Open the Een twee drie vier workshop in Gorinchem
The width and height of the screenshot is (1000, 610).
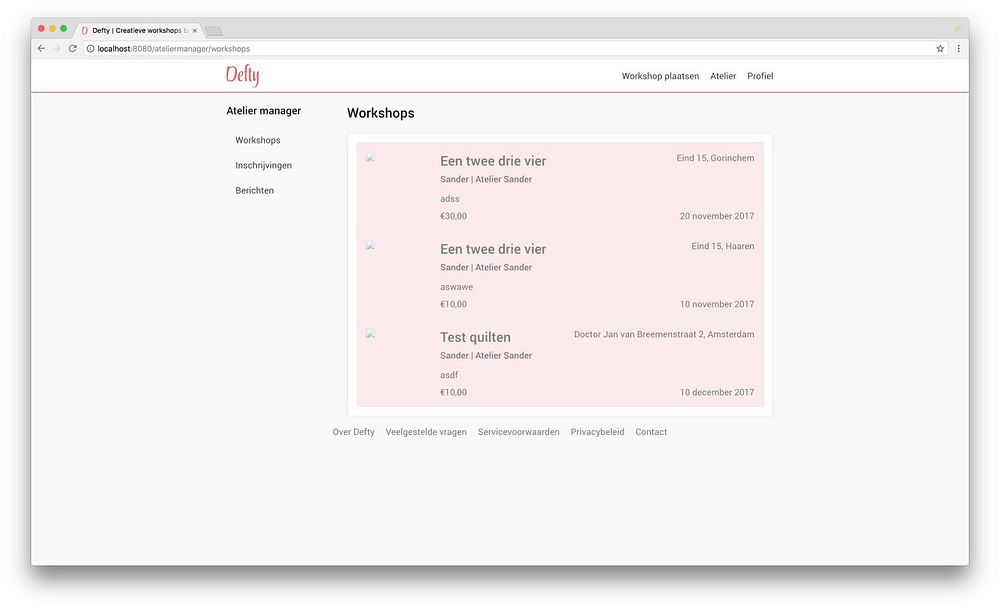pos(493,161)
